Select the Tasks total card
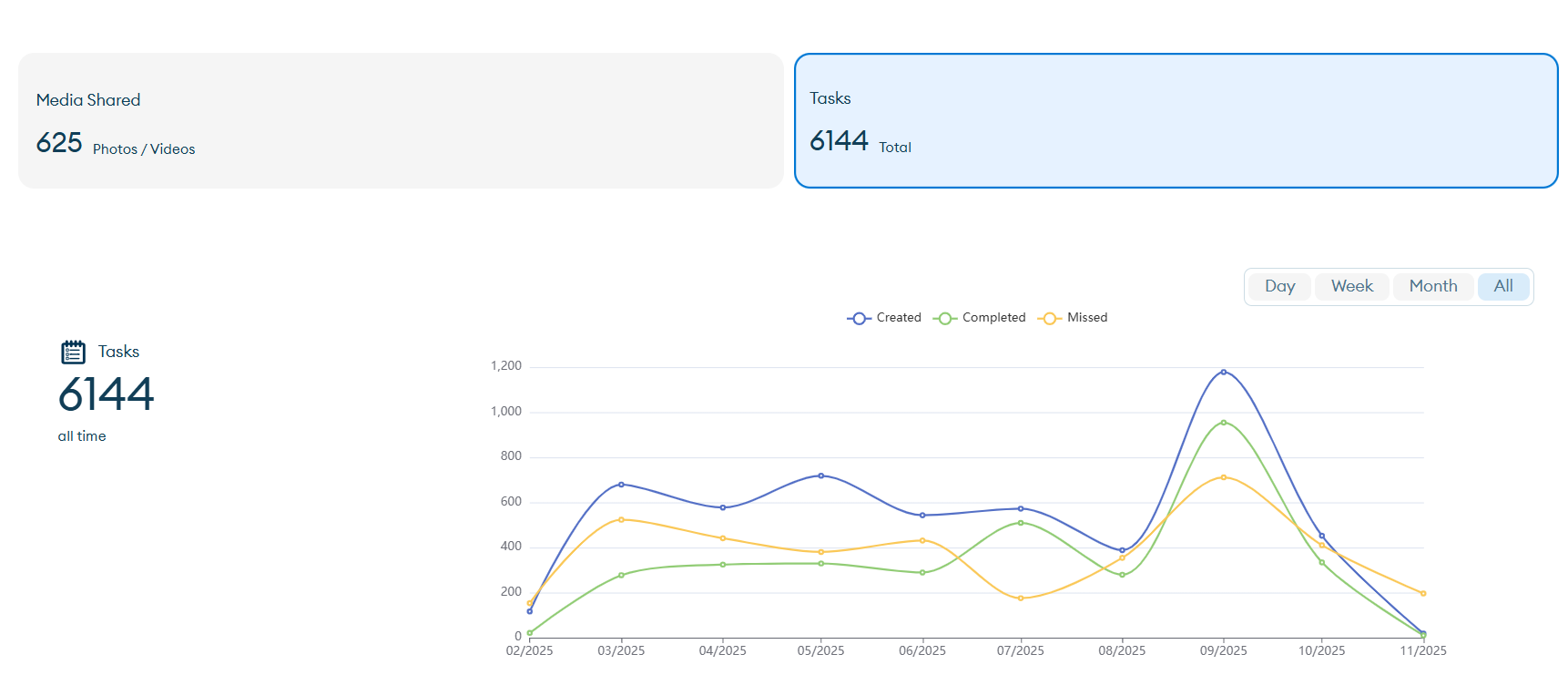Viewport: 1568px width, 675px height. pyautogui.click(x=1176, y=121)
